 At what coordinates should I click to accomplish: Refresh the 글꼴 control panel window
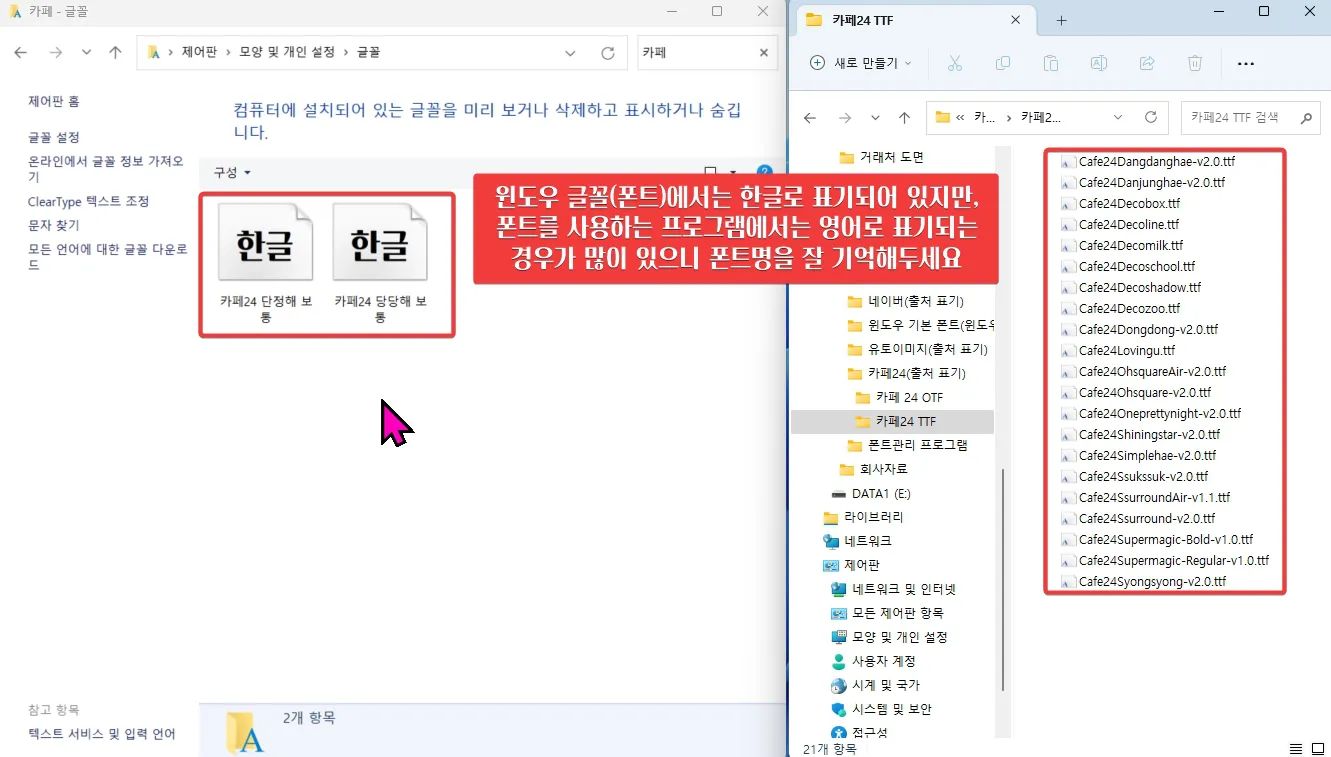pyautogui.click(x=608, y=53)
